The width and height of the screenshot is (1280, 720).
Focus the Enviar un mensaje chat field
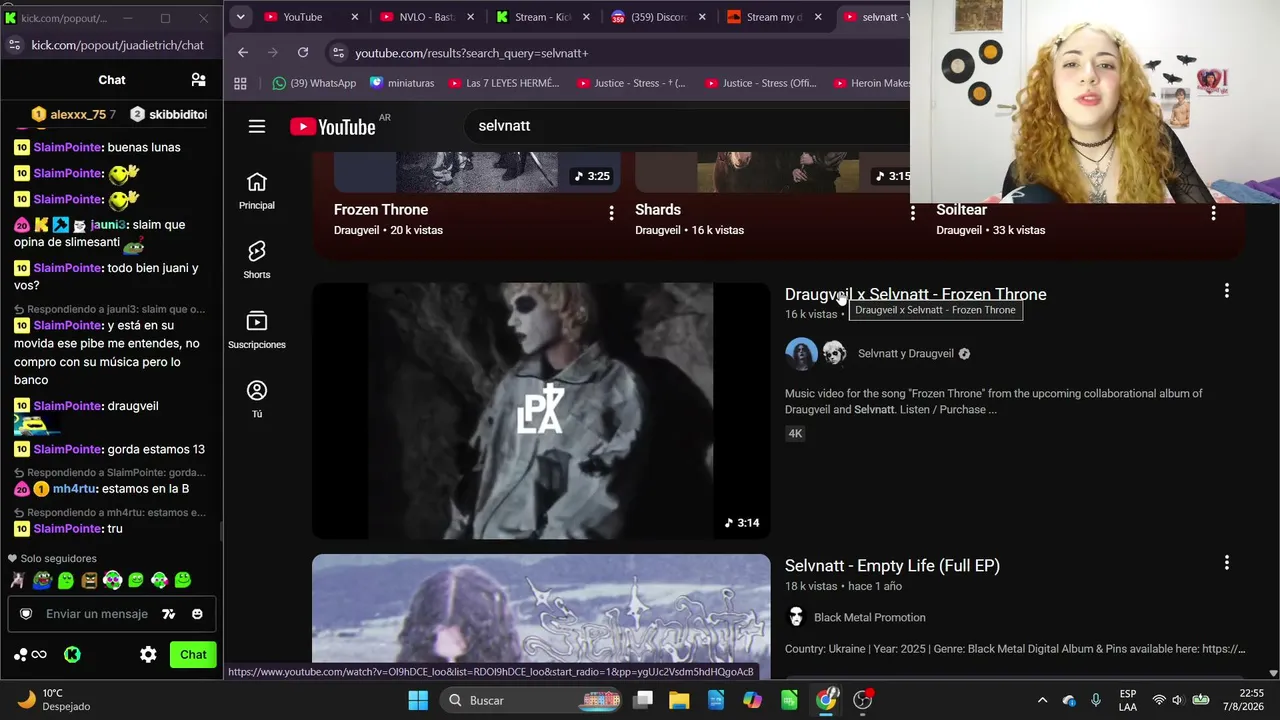click(97, 614)
